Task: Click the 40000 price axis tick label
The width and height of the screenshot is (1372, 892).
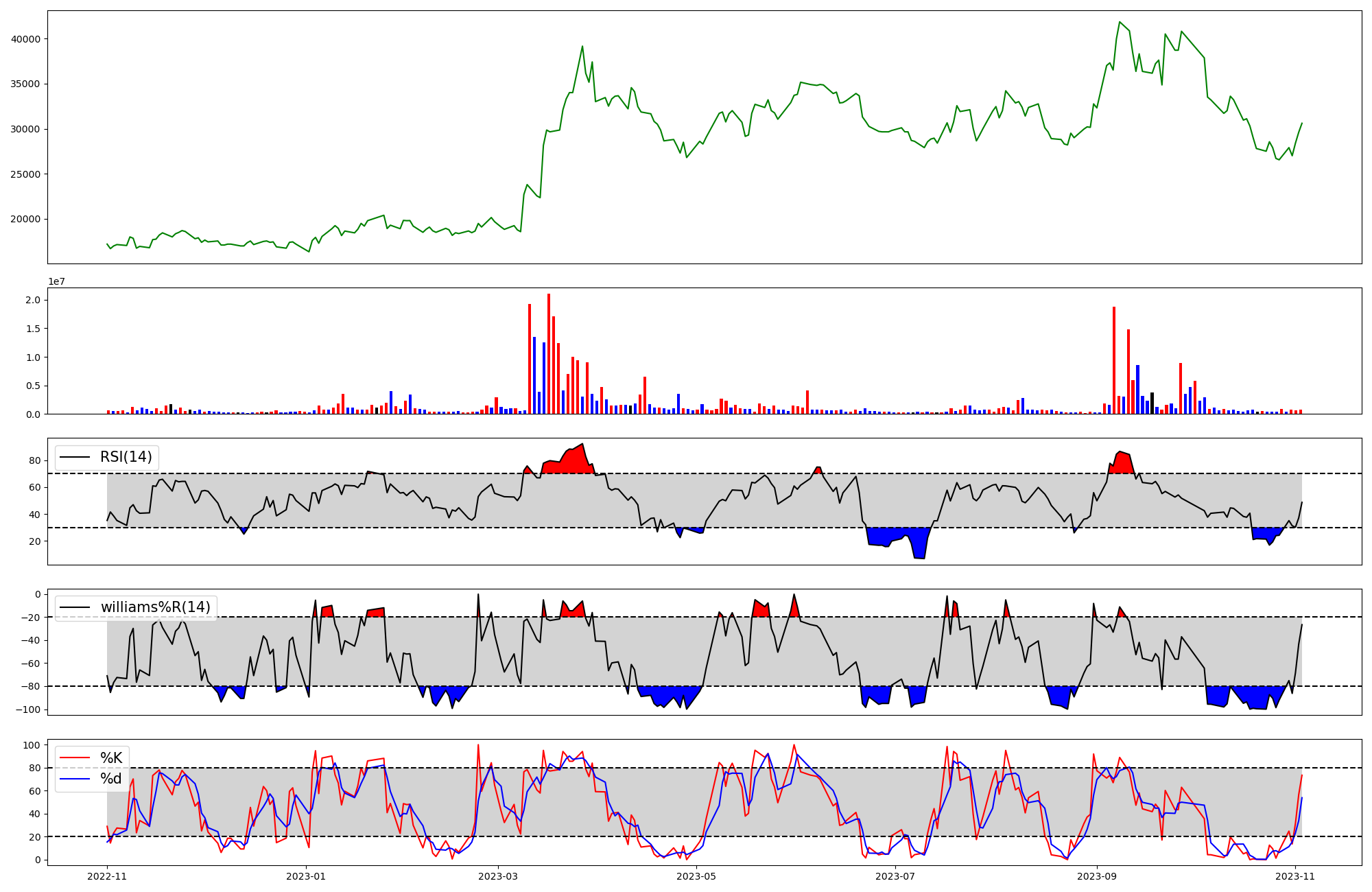Action: (26, 39)
